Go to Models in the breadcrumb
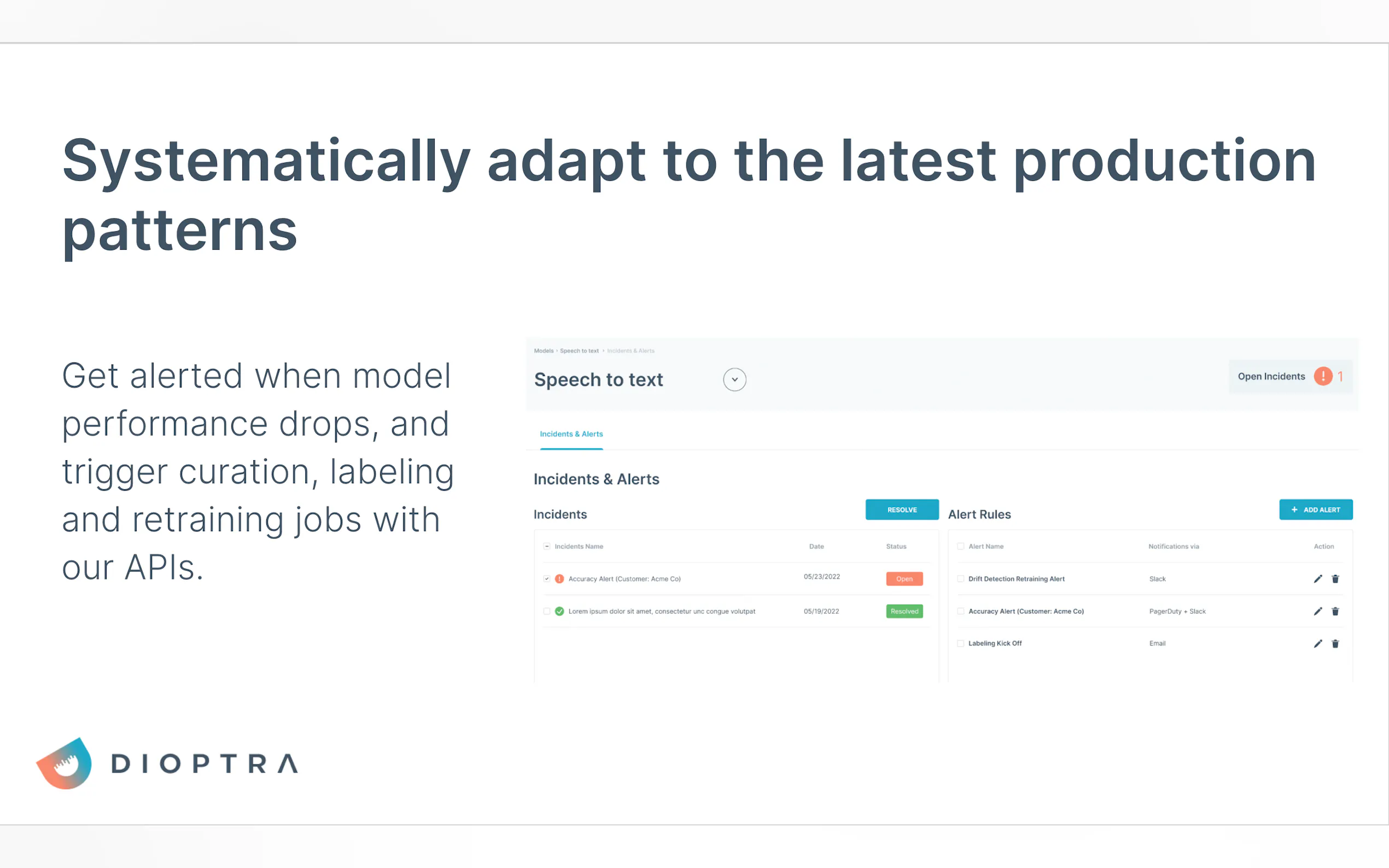 point(543,351)
